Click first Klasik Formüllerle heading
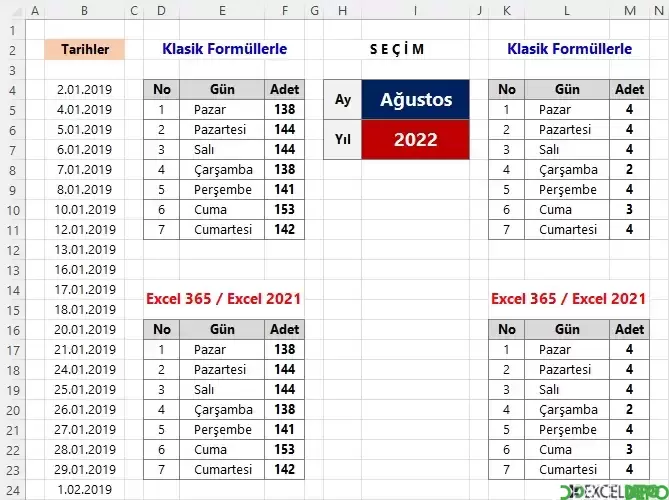The image size is (669, 500). click(224, 49)
